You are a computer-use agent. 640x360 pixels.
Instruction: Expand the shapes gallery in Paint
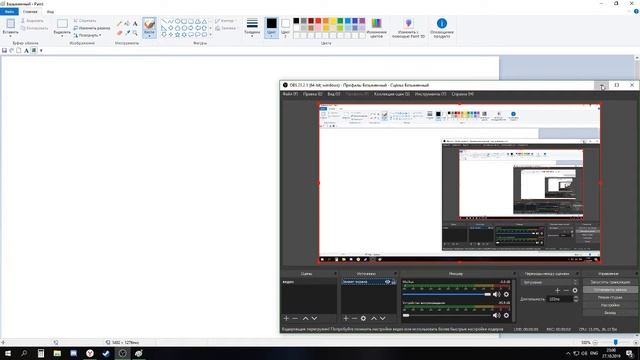pyautogui.click(x=211, y=35)
